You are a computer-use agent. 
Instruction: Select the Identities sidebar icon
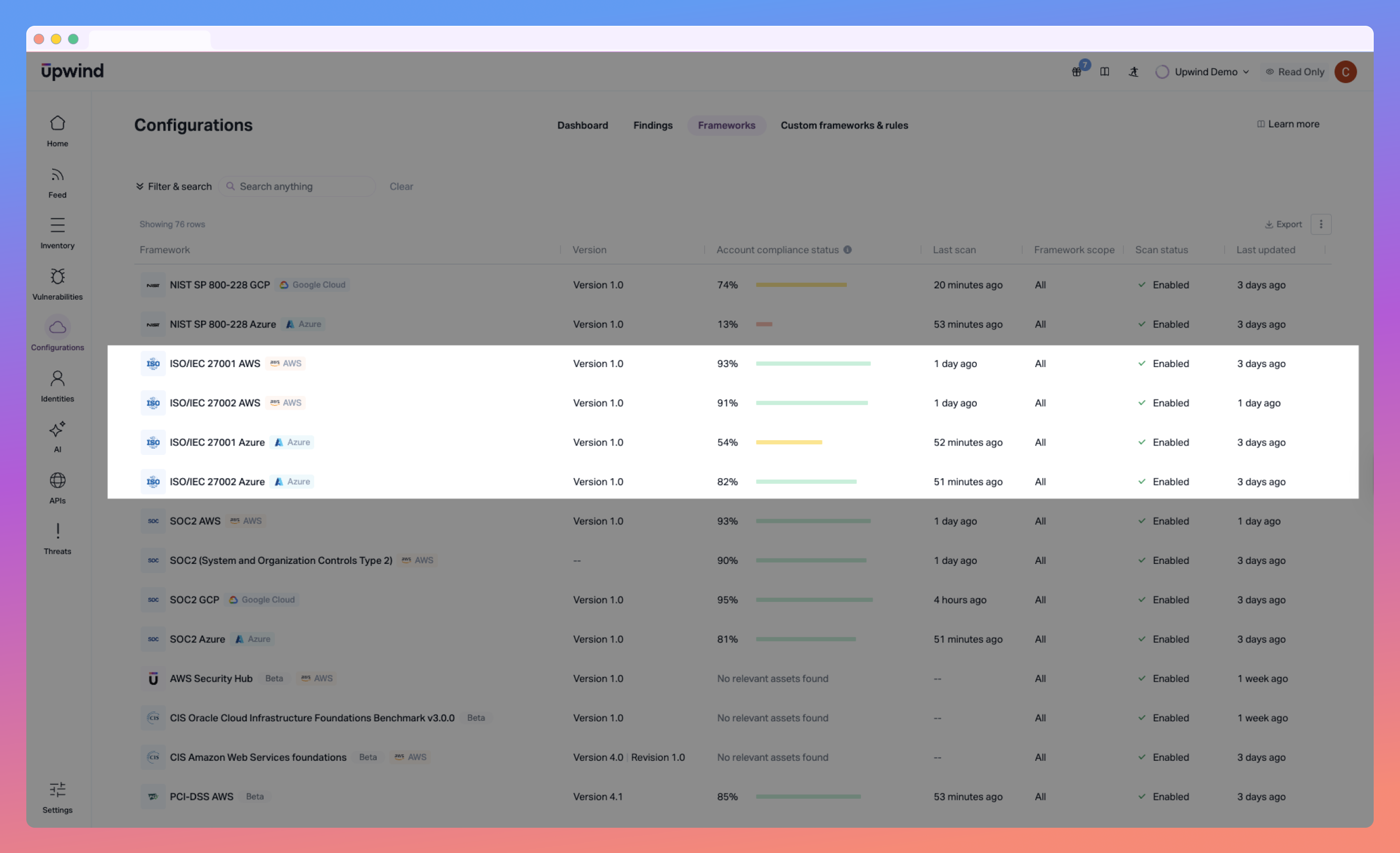pyautogui.click(x=57, y=379)
